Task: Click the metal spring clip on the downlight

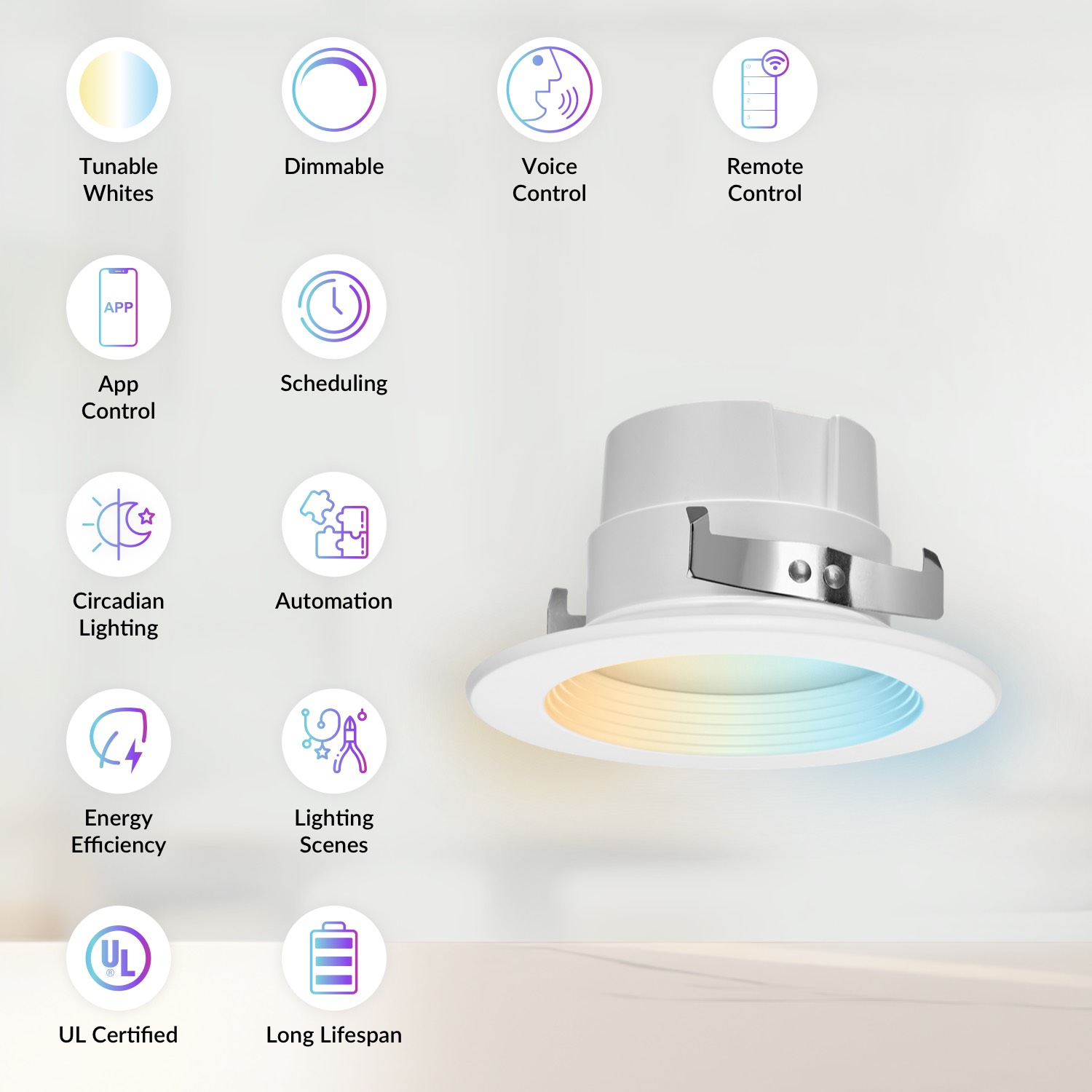Action: 815,571
